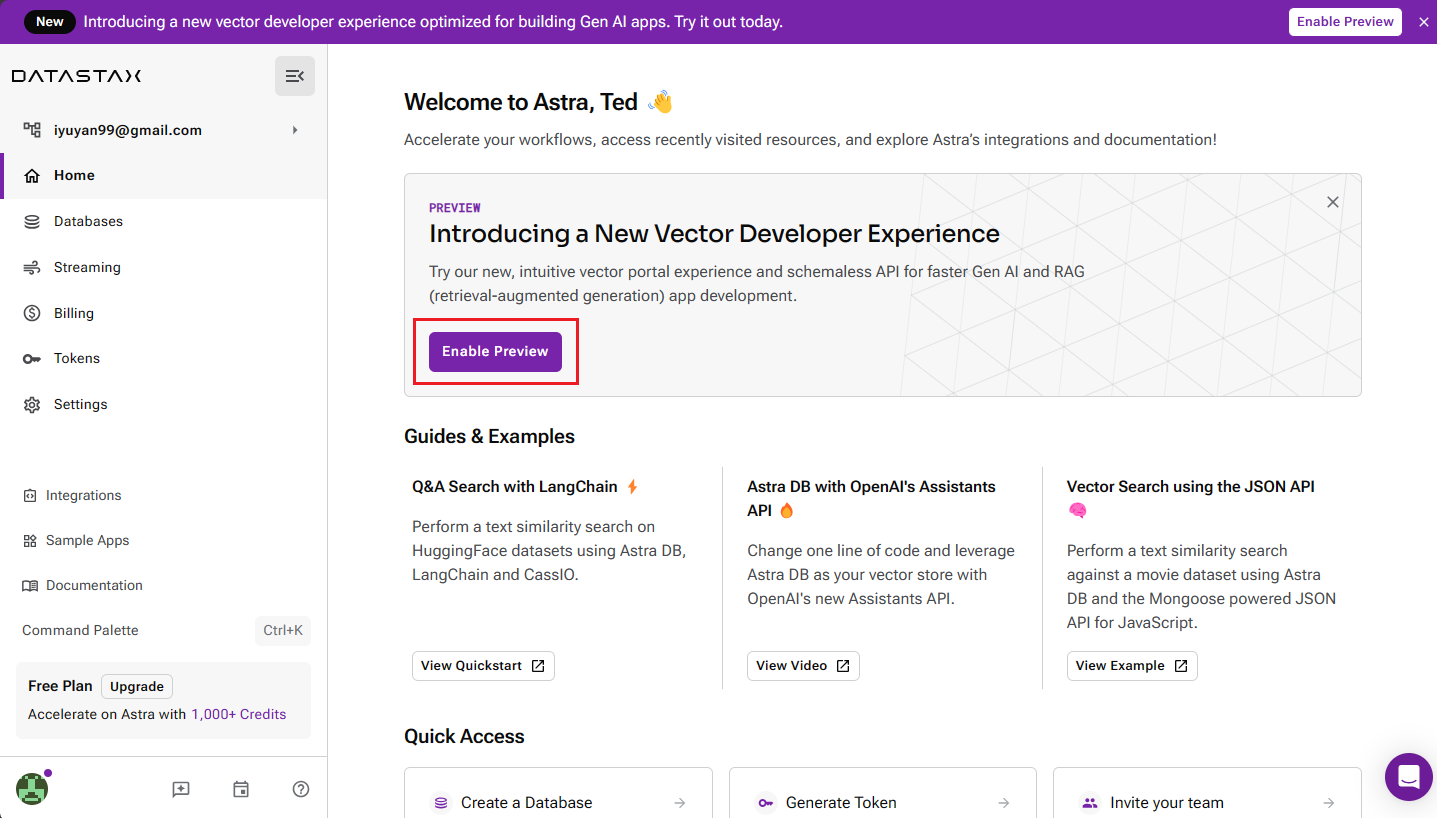Click the View Quickstart button
1437x818 pixels.
coord(483,666)
